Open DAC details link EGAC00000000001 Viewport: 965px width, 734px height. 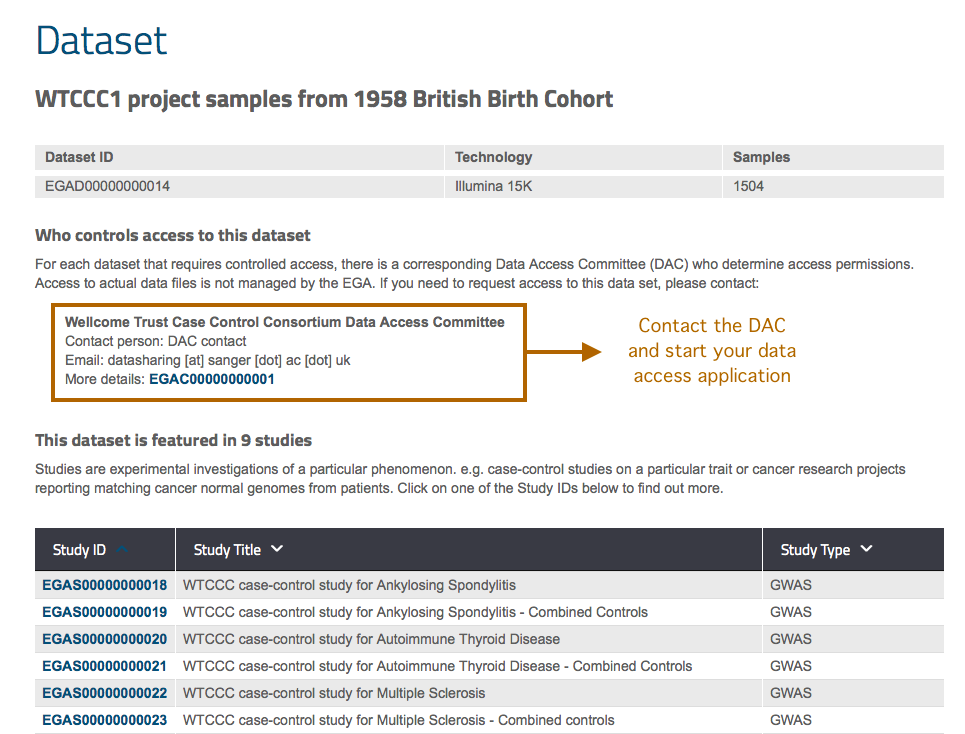pos(211,379)
